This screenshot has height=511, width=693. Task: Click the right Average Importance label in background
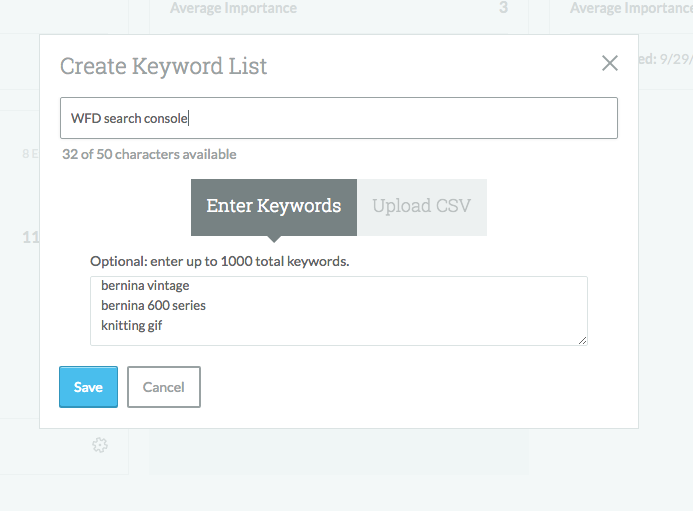[630, 8]
